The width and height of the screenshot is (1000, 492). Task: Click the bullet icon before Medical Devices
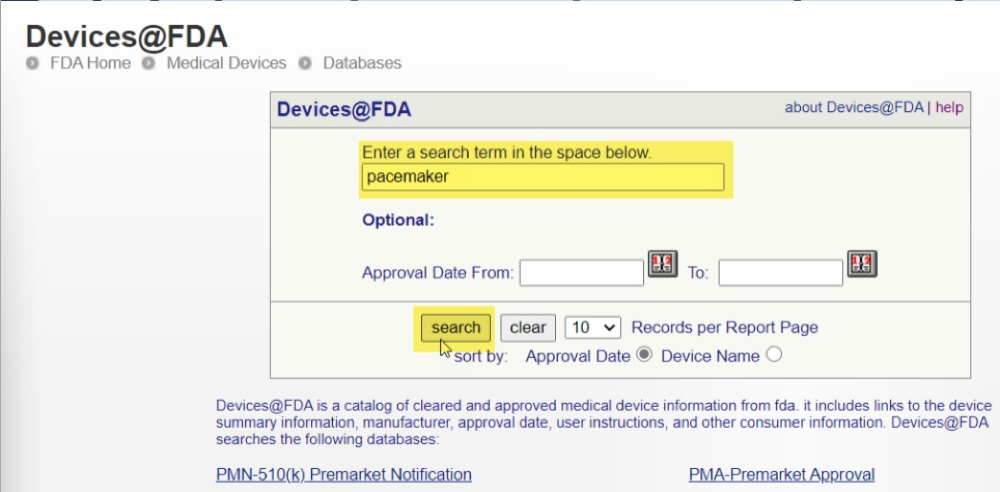tap(149, 63)
